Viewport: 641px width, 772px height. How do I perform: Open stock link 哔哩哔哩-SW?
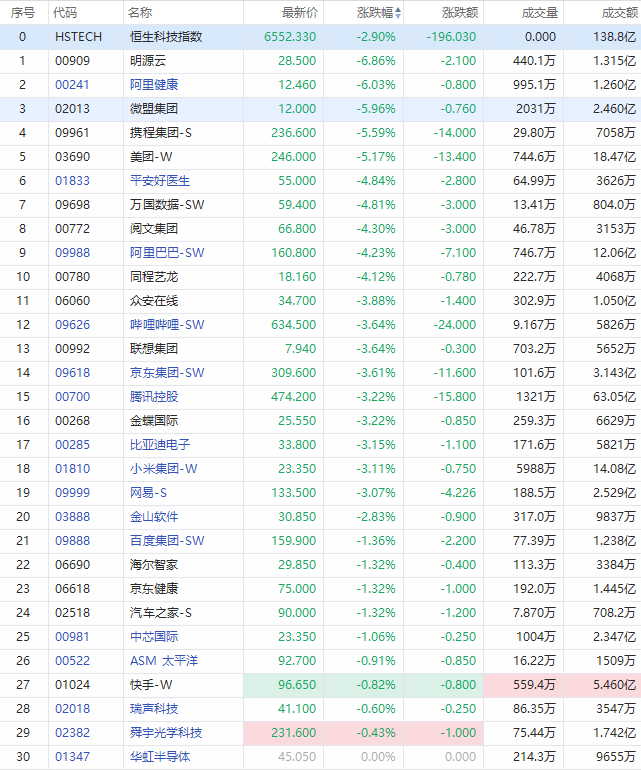[x=167, y=324]
